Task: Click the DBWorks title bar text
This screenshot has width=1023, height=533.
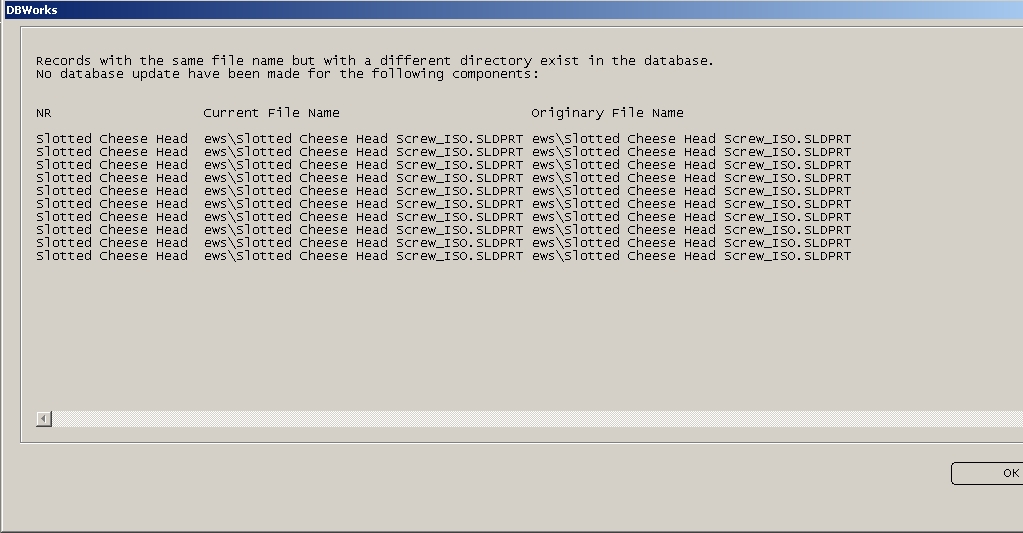Action: point(31,10)
